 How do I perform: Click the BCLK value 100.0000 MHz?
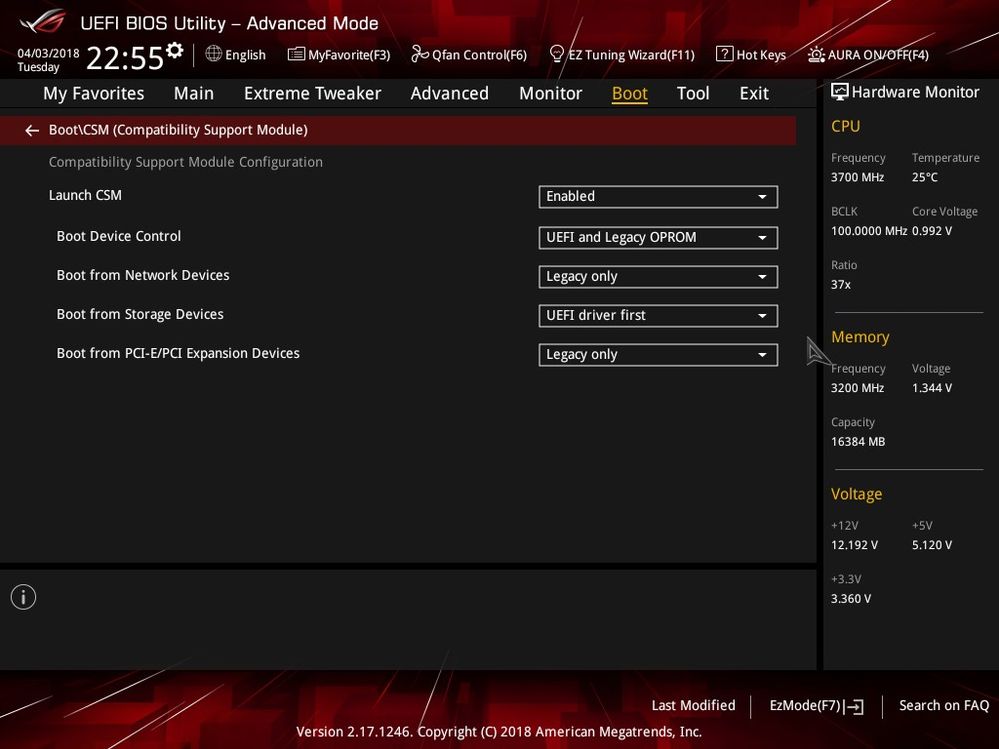click(869, 231)
